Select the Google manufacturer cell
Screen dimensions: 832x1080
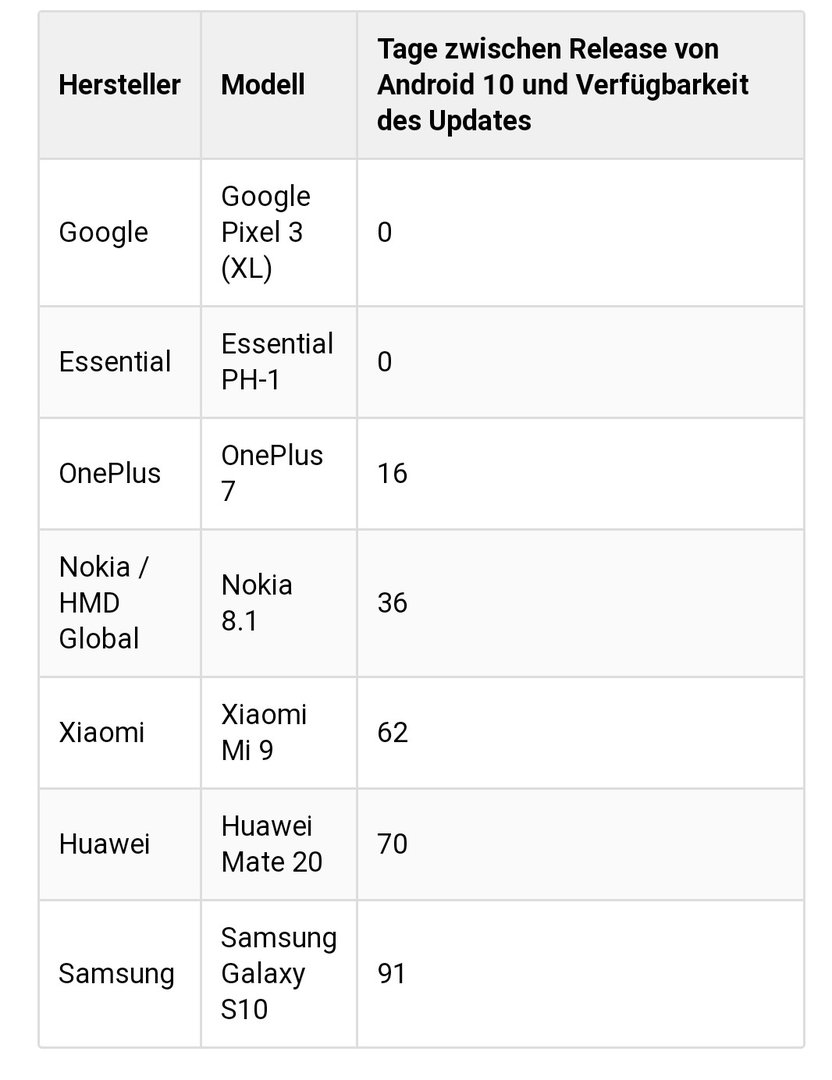[120, 233]
